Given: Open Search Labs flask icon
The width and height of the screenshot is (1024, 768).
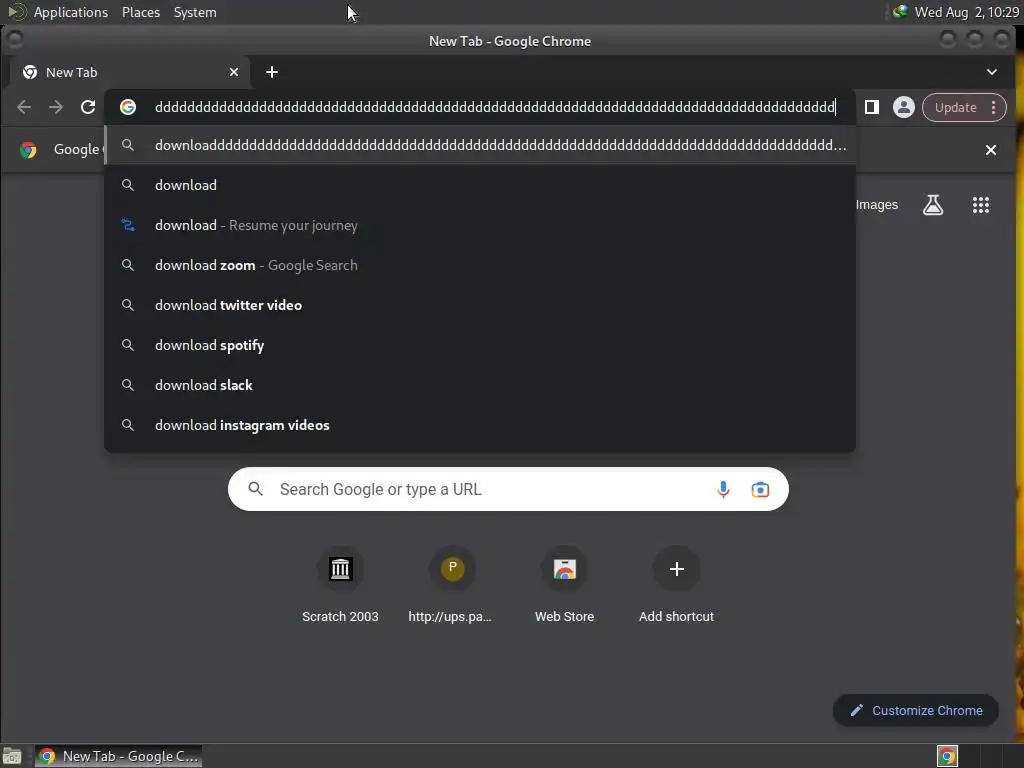Looking at the screenshot, I should pyautogui.click(x=933, y=205).
